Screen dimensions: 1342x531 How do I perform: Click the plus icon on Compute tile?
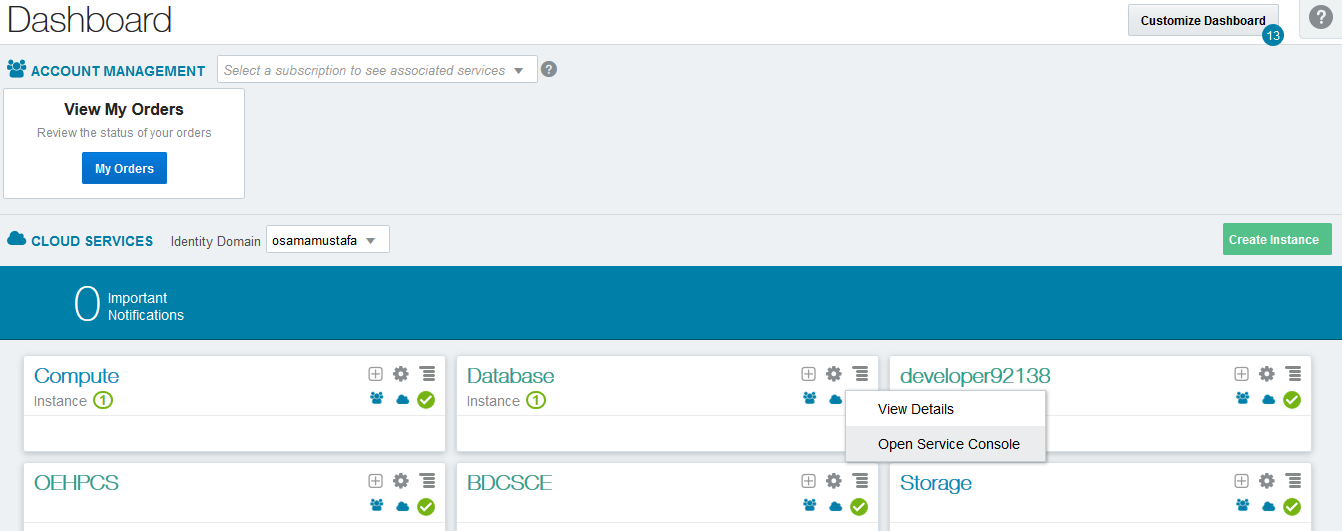point(375,374)
